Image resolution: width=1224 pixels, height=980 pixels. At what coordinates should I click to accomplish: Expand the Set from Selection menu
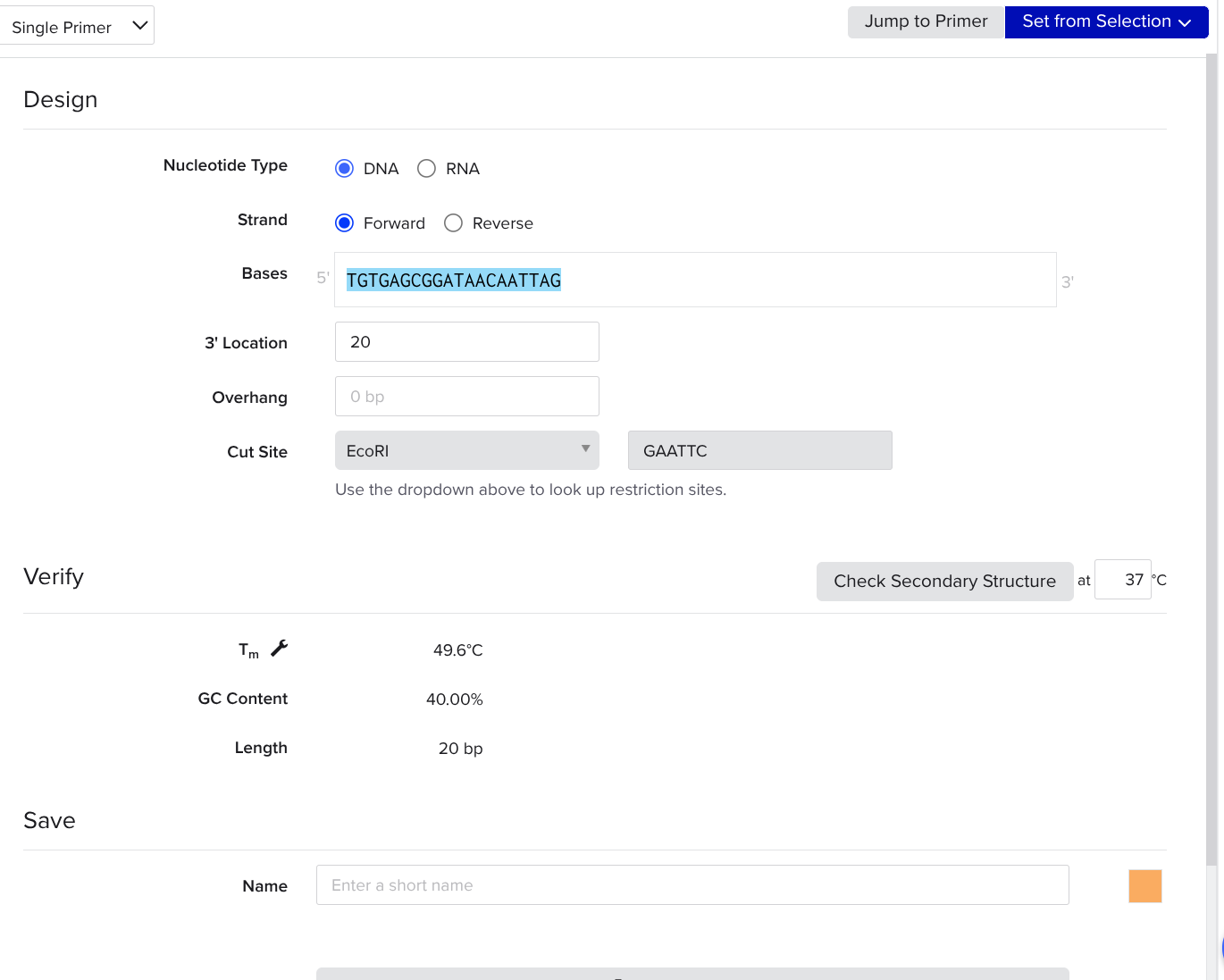tap(1107, 22)
